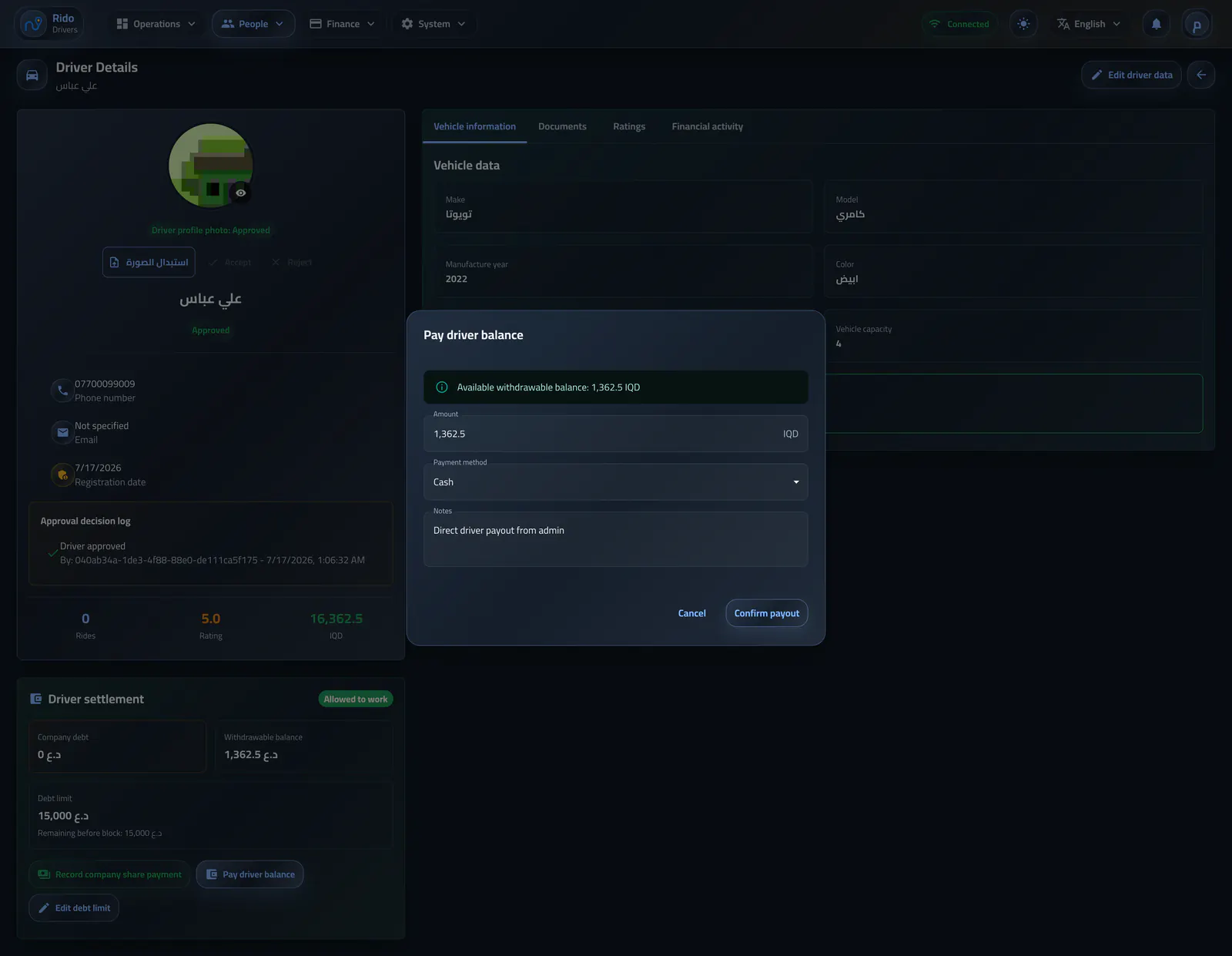Click the 5.0 Rating value
The image size is (1232, 956).
pyautogui.click(x=210, y=619)
